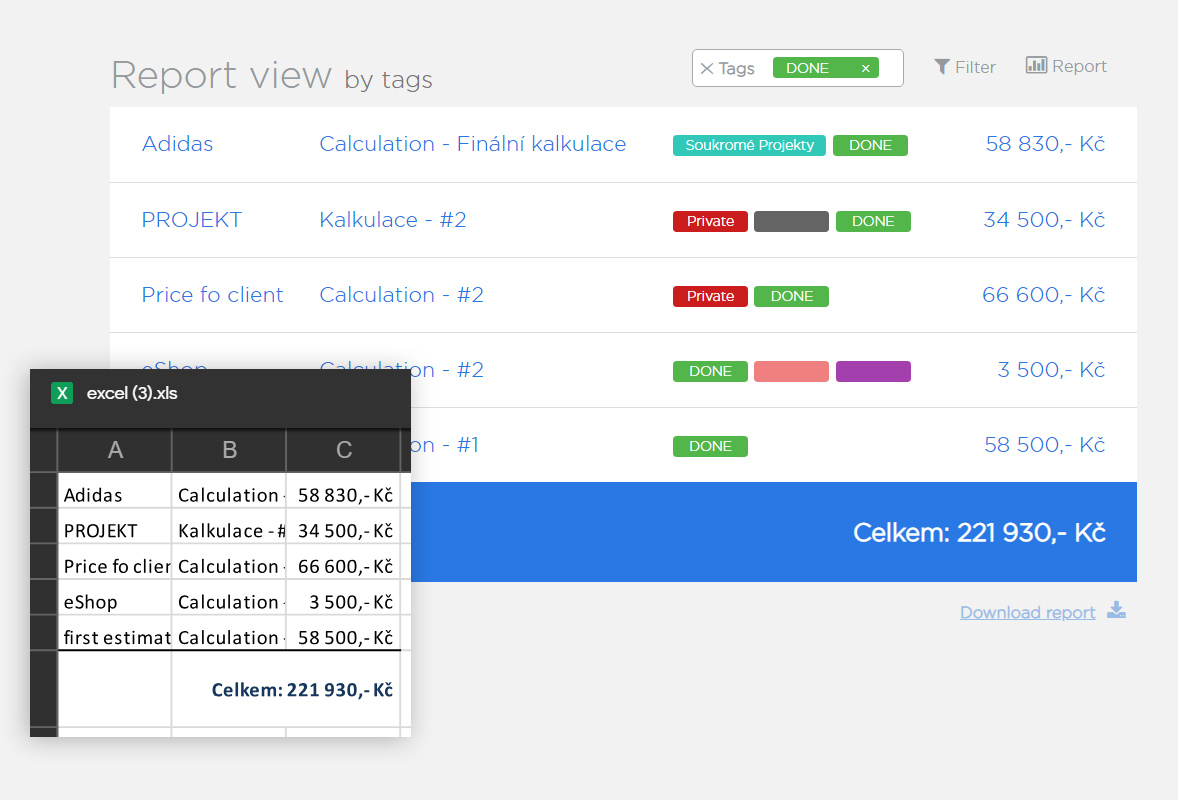Select Excel cell 58 830,- Kč
The height and width of the screenshot is (800, 1178).
tap(343, 491)
